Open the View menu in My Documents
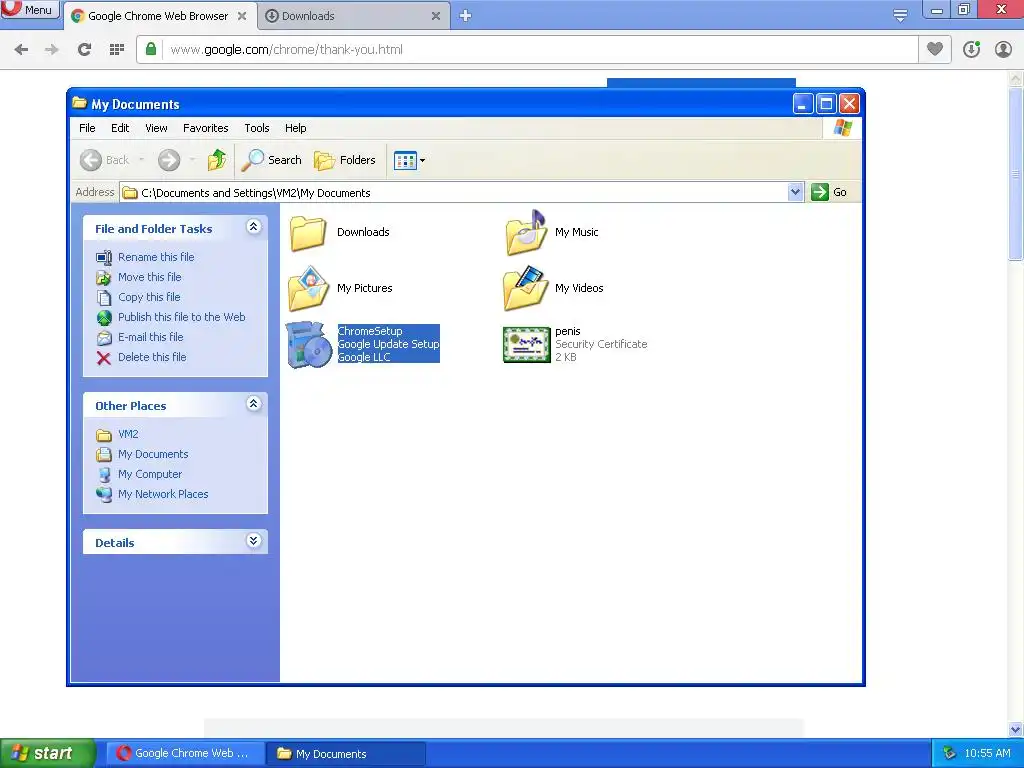1024x768 pixels. [x=156, y=128]
